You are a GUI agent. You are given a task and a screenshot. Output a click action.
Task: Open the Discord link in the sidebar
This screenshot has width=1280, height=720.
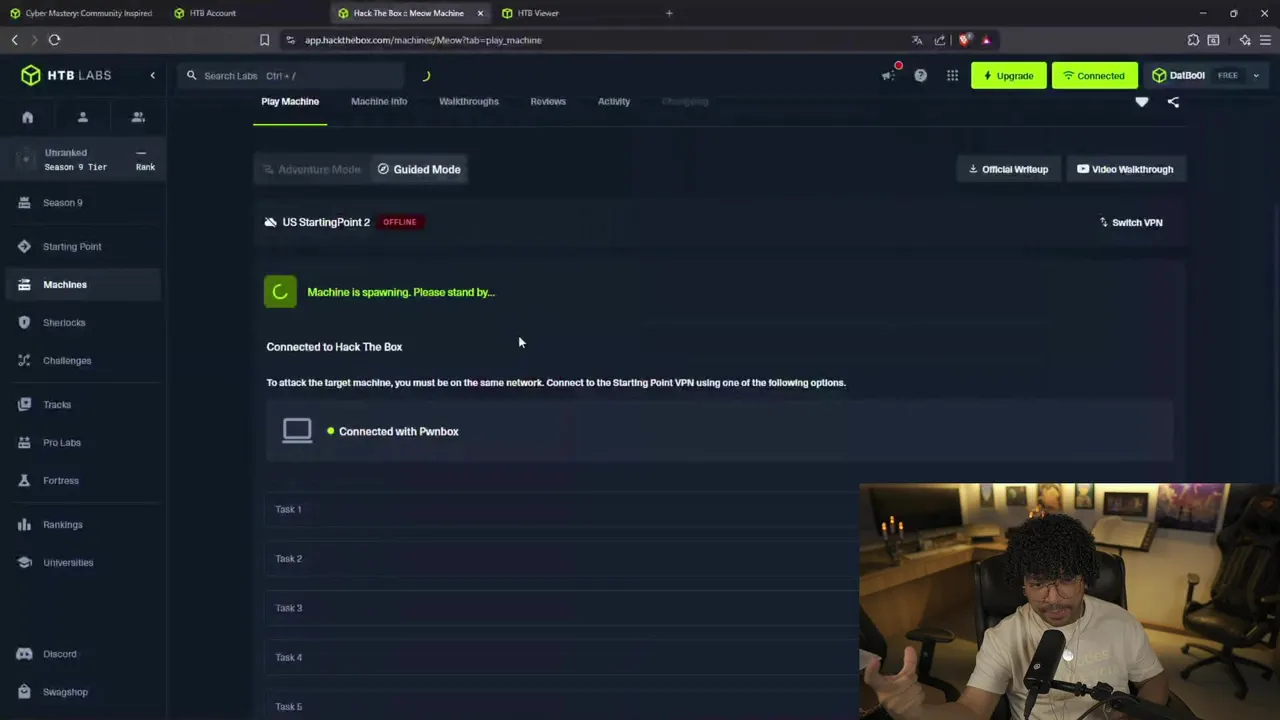point(83,654)
